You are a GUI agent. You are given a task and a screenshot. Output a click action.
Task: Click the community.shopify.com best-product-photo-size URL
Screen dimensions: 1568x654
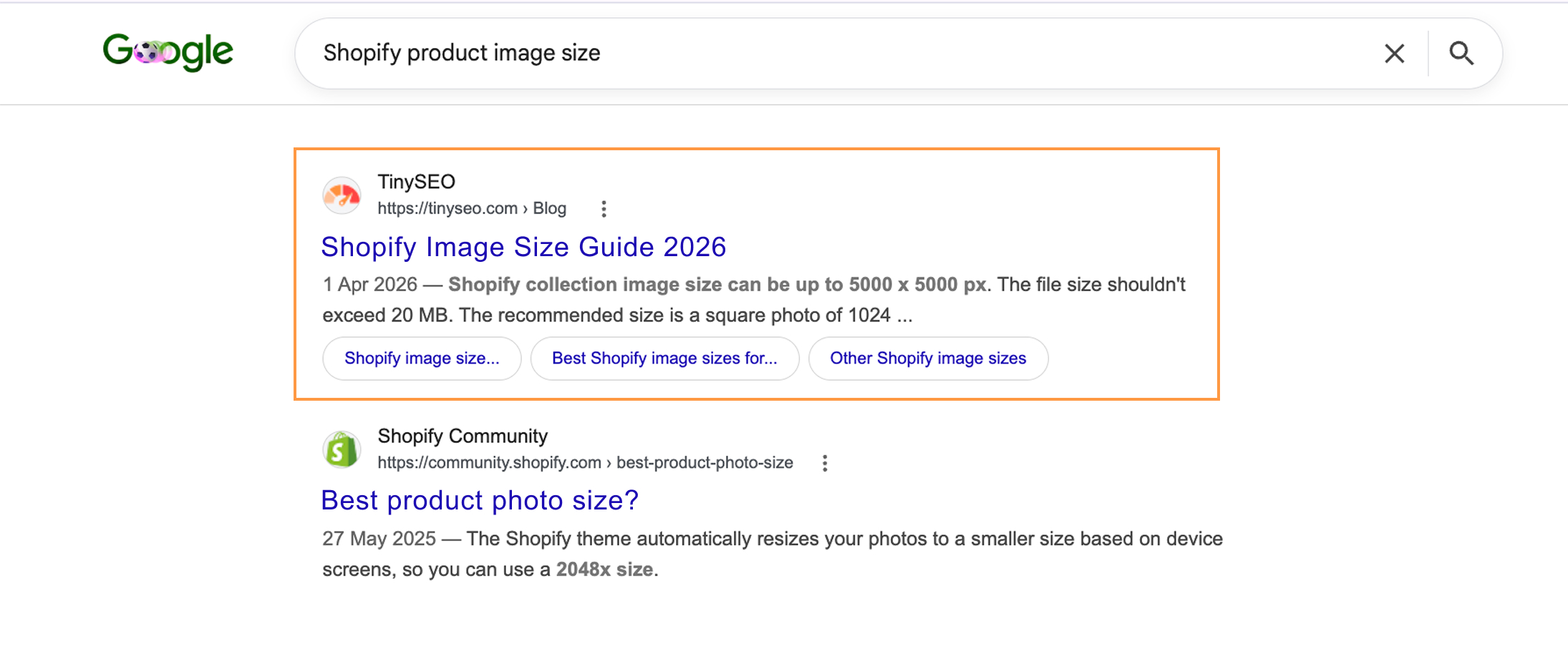(585, 463)
